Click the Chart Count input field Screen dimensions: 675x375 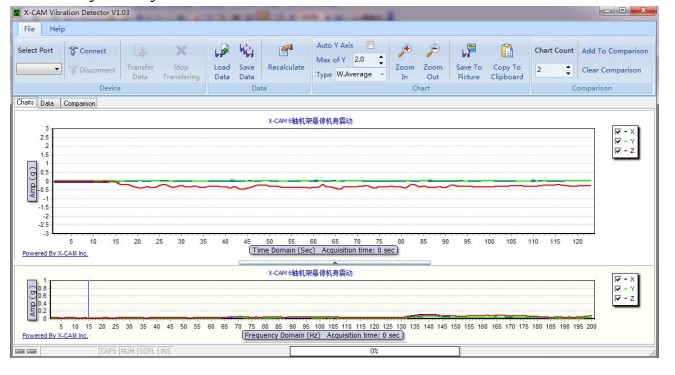pyautogui.click(x=550, y=70)
